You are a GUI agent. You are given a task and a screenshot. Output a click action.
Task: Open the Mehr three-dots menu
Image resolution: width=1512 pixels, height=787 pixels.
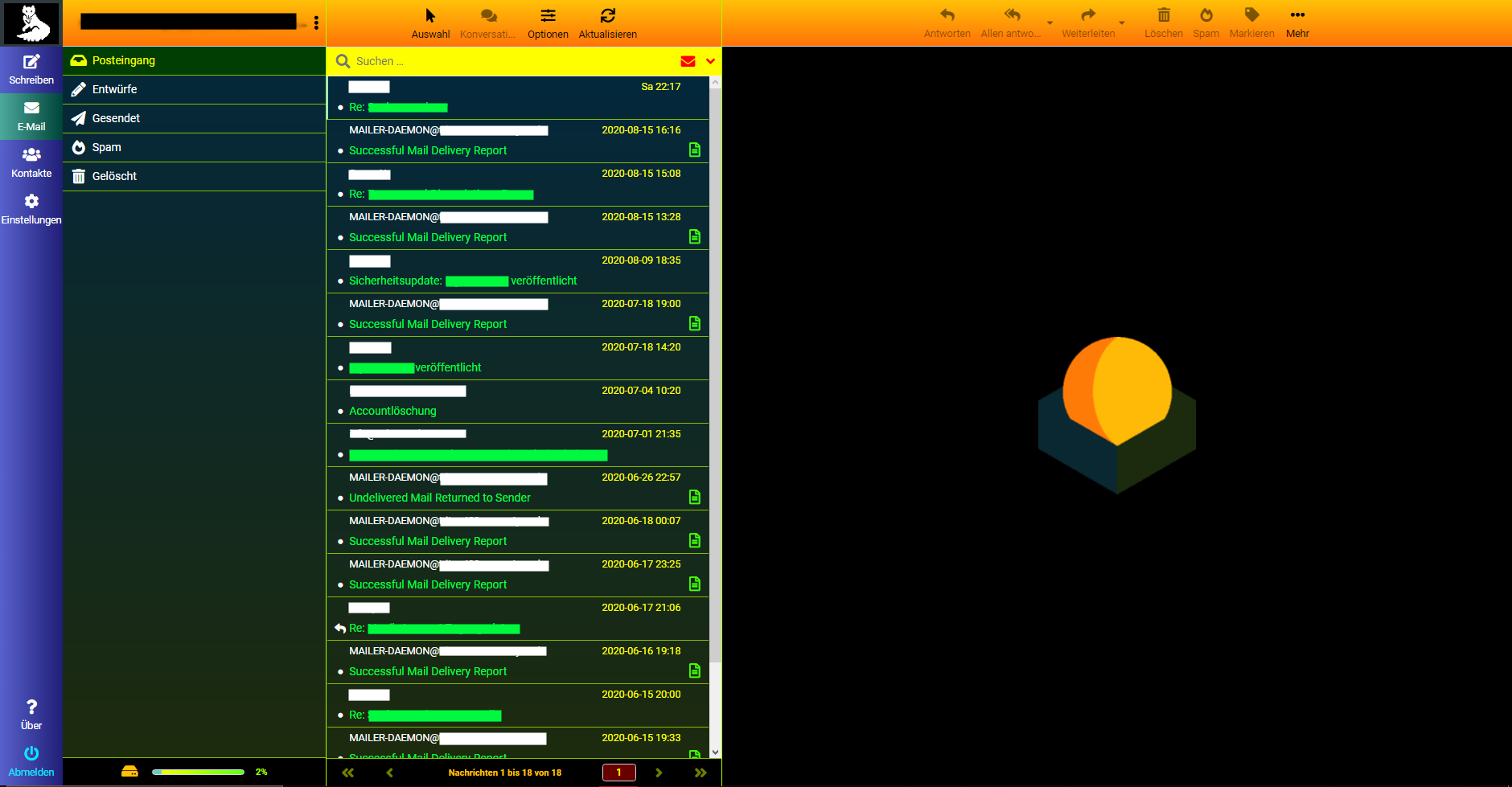coord(1296,16)
